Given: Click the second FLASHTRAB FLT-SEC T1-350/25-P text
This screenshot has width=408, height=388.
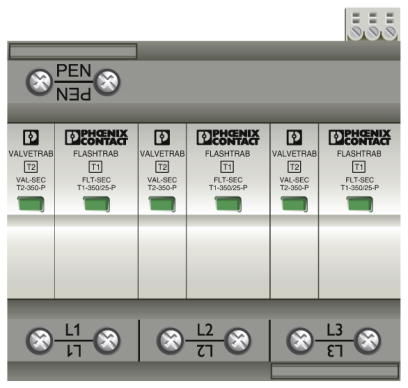Looking at the screenshot, I should pyautogui.click(x=228, y=184).
